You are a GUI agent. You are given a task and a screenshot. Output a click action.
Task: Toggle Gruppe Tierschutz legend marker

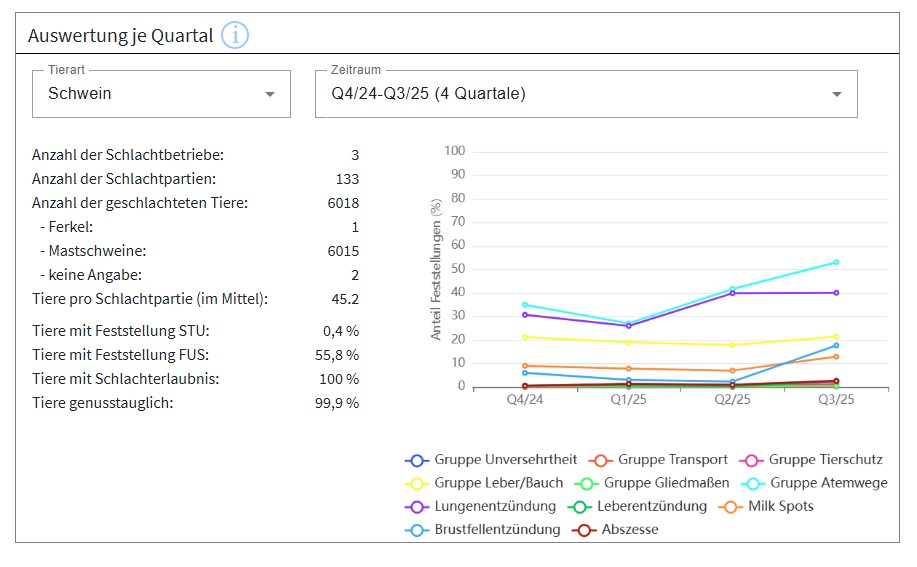(751, 460)
